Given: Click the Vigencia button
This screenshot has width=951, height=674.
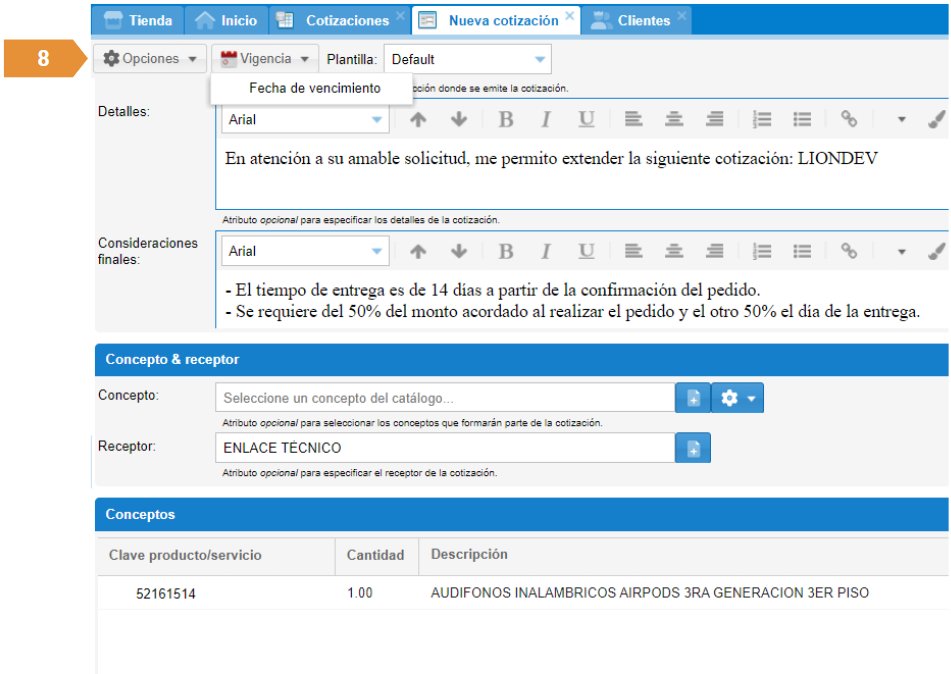Looking at the screenshot, I should tap(265, 59).
